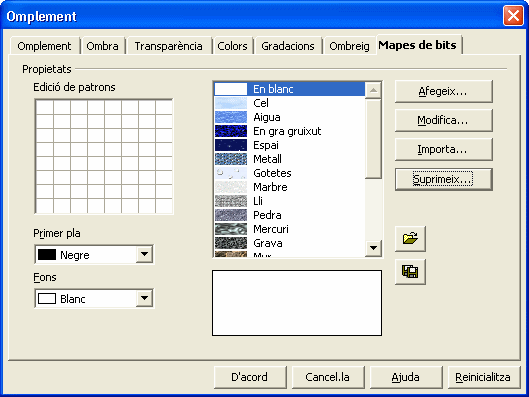Click the bitmap list scroll down arrow
This screenshot has width=529, height=397.
373,248
